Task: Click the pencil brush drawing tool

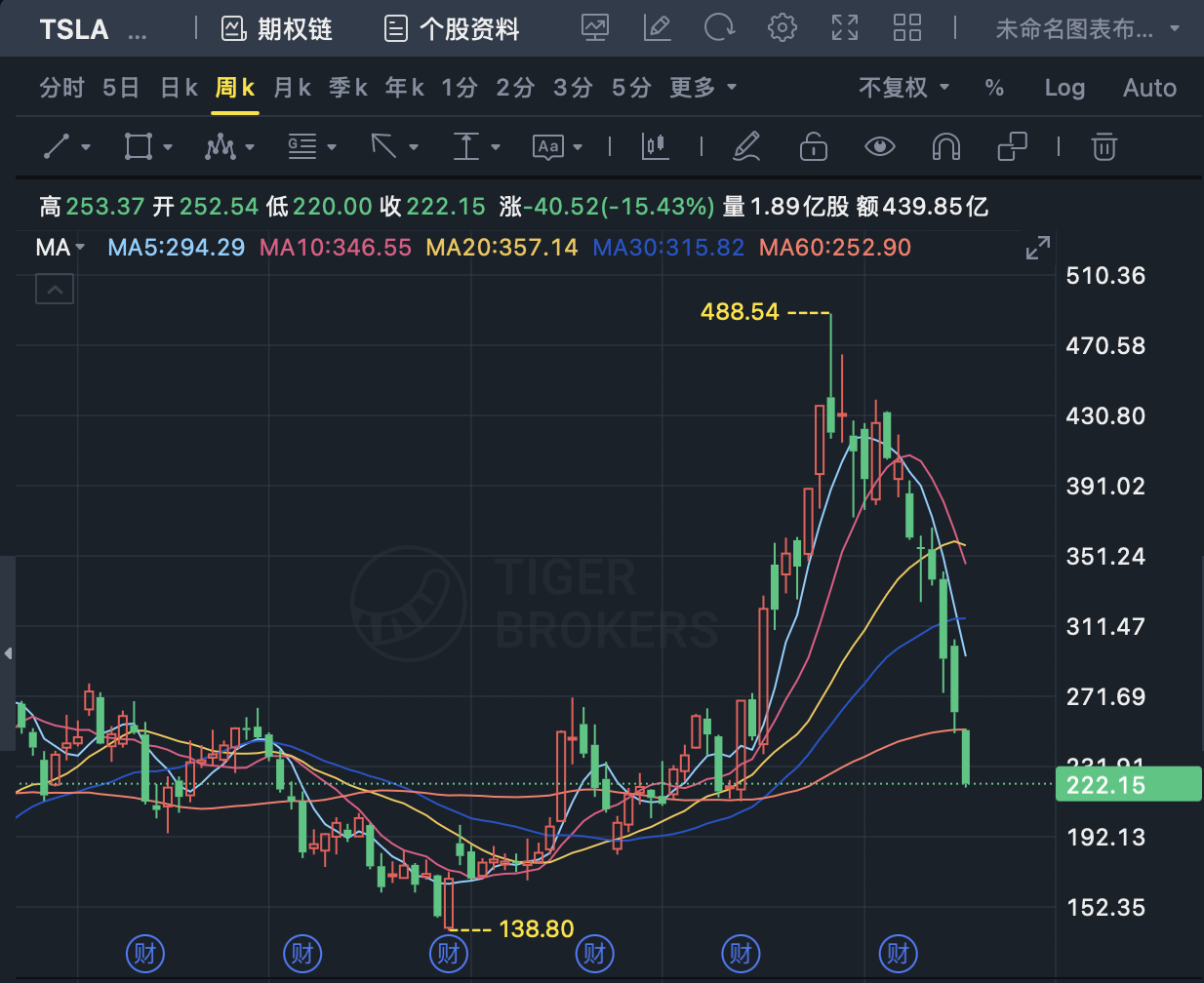Action: click(x=746, y=147)
